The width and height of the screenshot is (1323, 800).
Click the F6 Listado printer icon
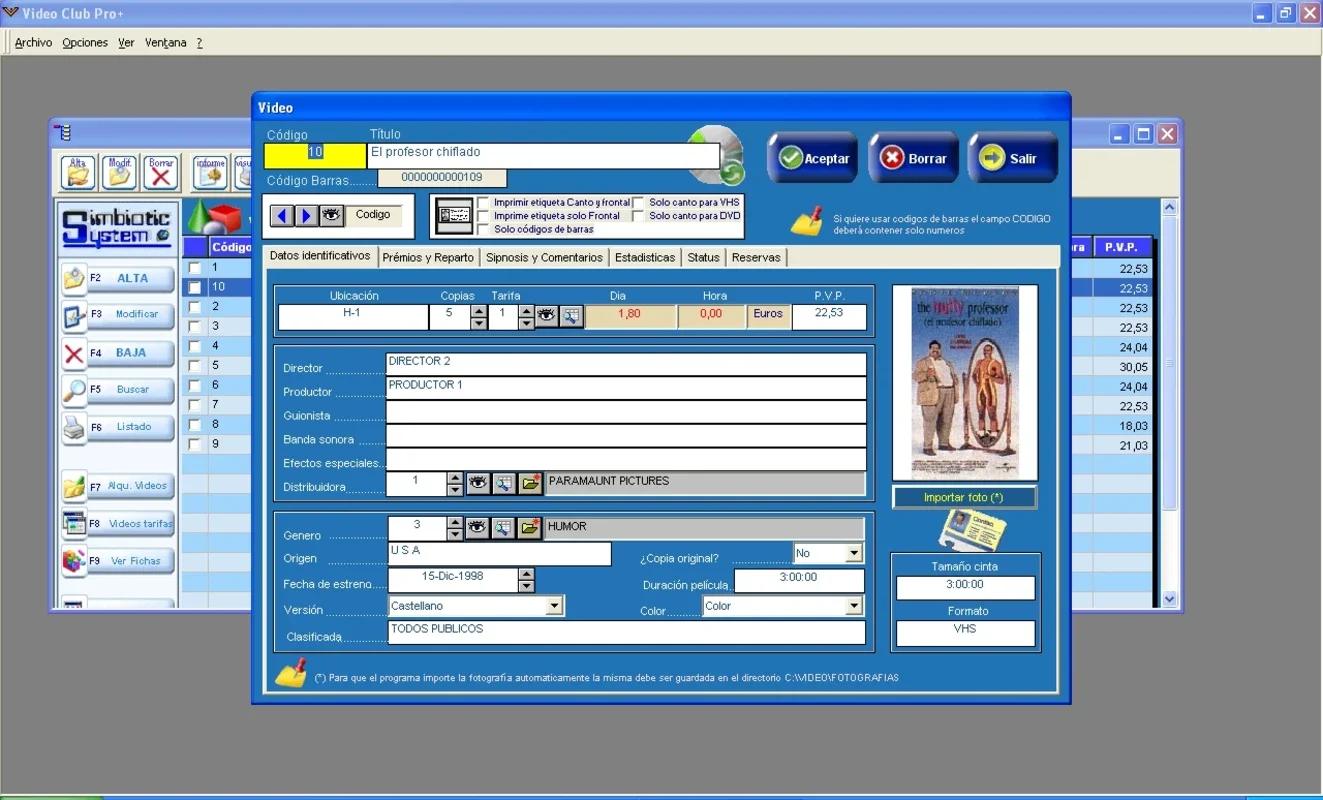pos(74,428)
